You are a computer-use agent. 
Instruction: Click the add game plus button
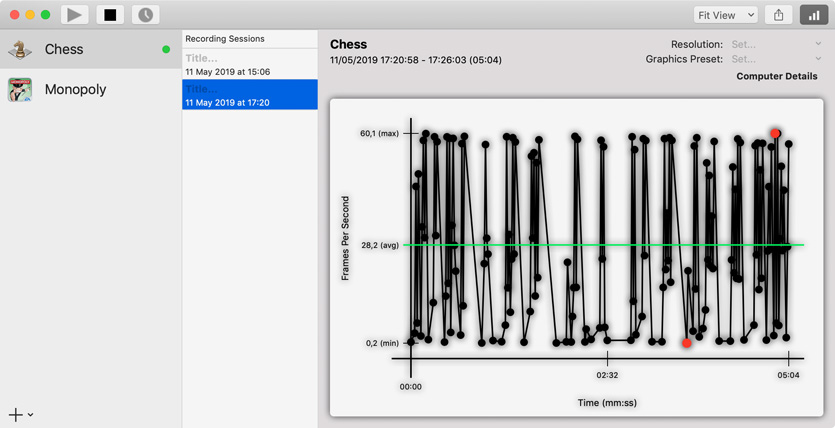tap(15, 415)
